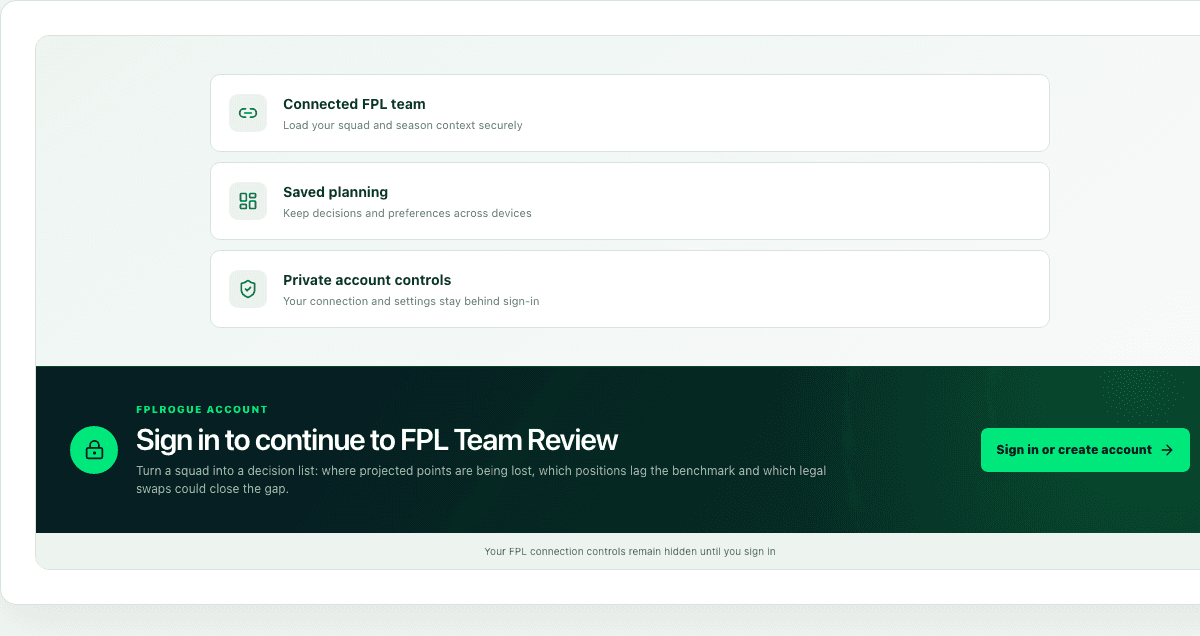Click the shield check icon beside Private account controls
The height and width of the screenshot is (636, 1200).
tap(248, 289)
